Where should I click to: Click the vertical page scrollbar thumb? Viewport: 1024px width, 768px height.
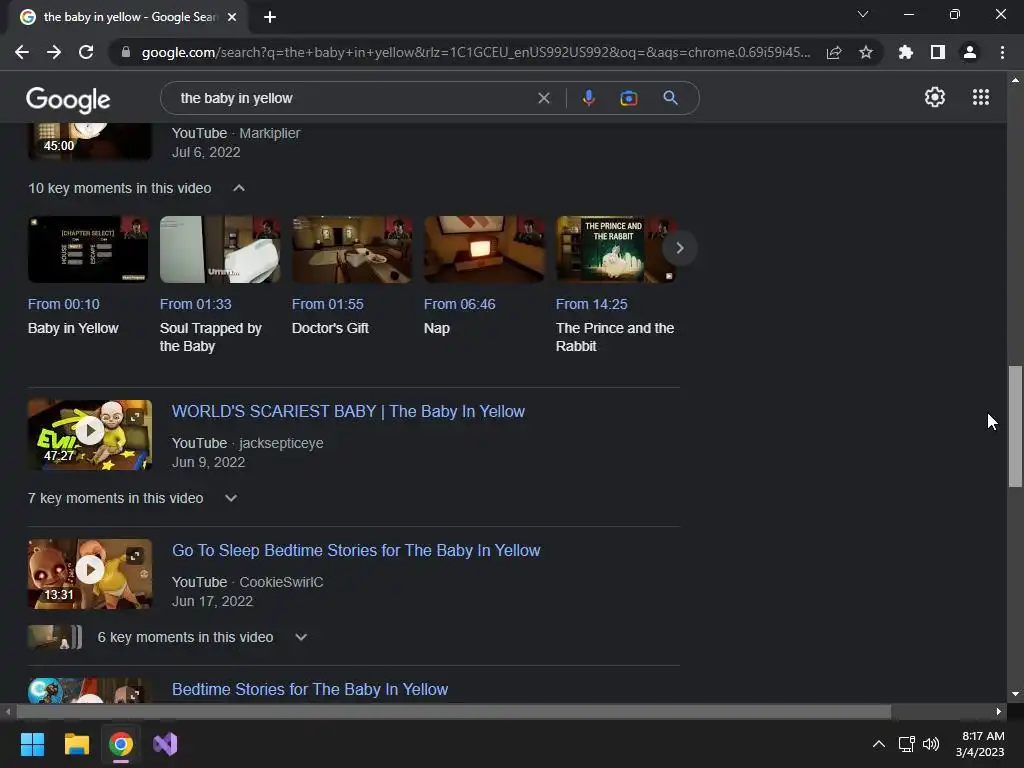(1015, 426)
